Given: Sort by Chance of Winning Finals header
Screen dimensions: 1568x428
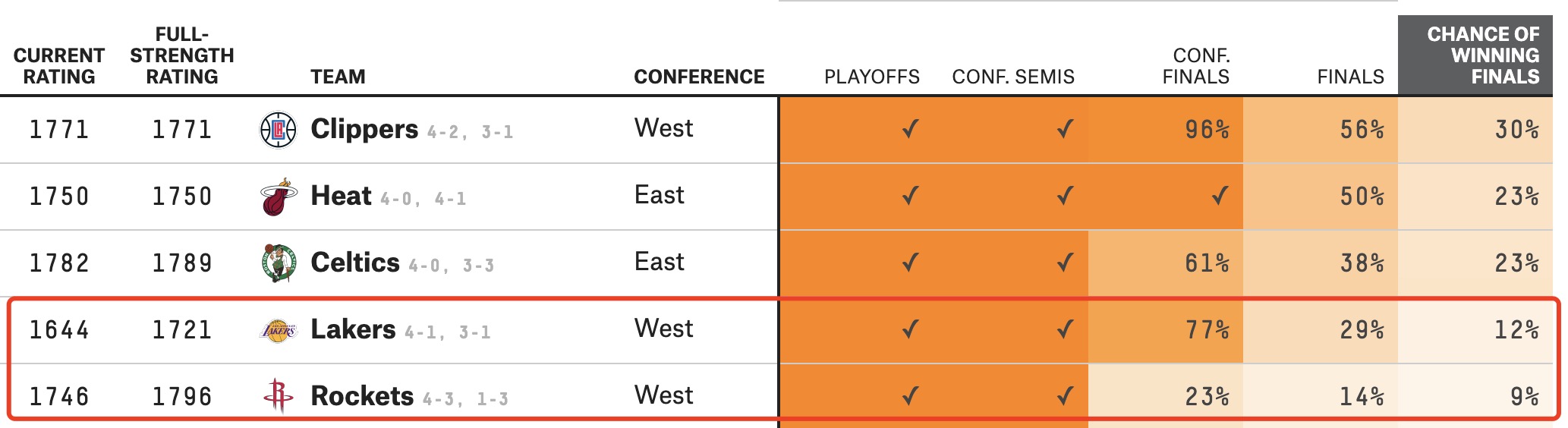Looking at the screenshot, I should pyautogui.click(x=1483, y=55).
